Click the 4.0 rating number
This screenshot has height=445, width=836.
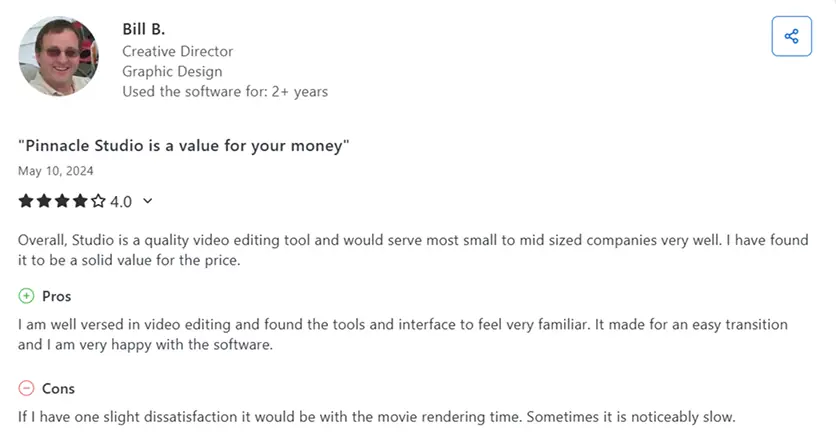point(121,202)
